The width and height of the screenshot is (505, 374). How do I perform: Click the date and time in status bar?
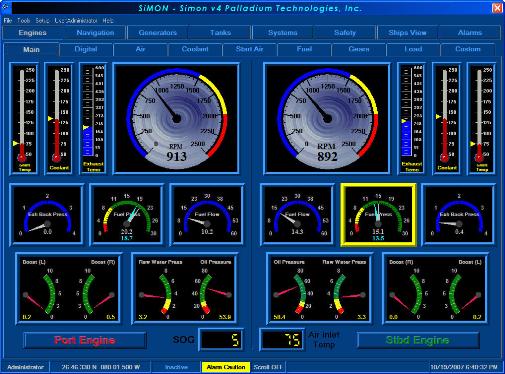[464, 367]
